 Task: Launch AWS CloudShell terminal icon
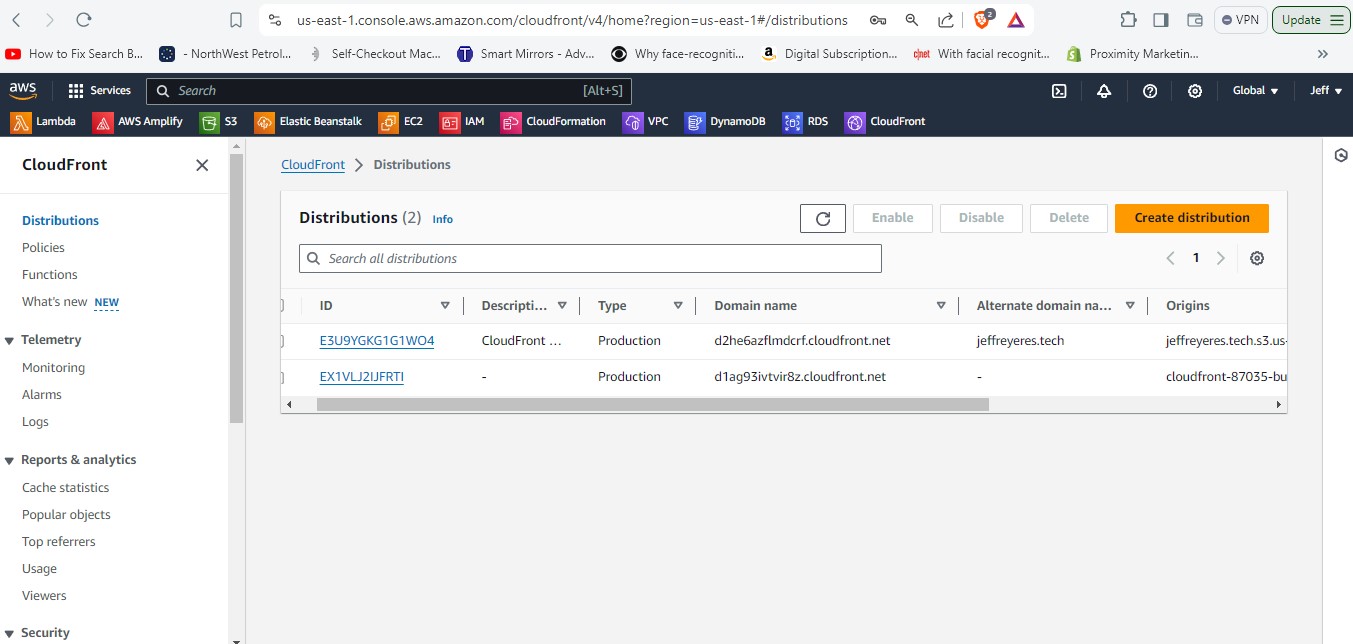pos(1059,91)
